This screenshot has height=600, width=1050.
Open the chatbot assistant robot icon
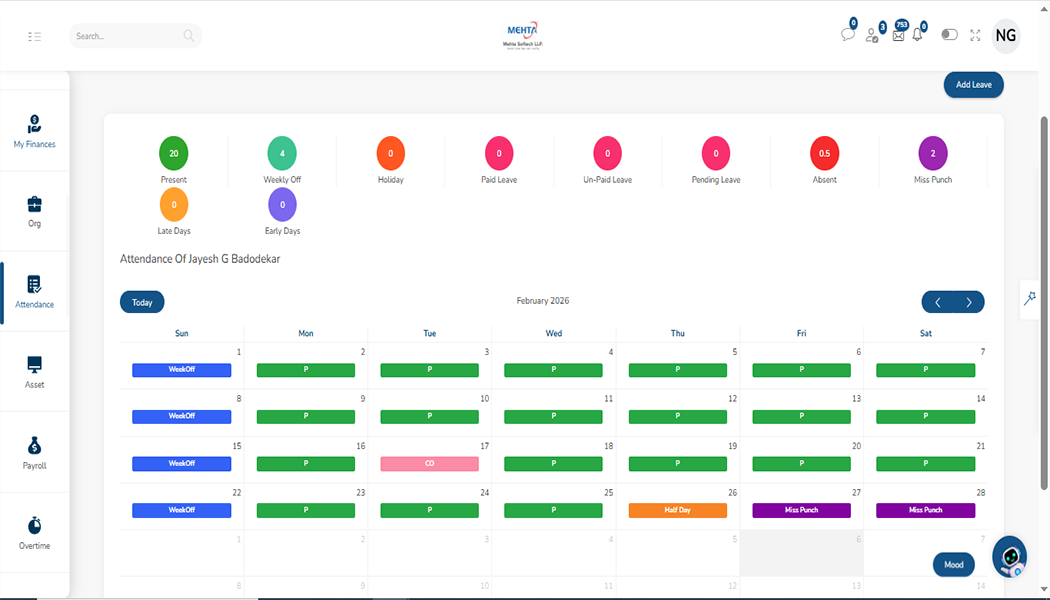pyautogui.click(x=1010, y=557)
